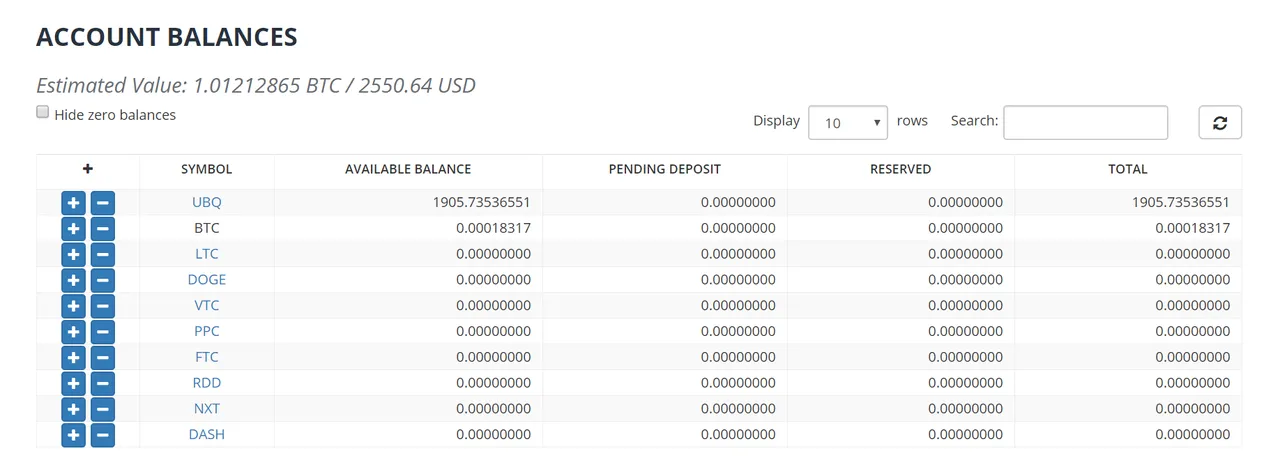Image resolution: width=1280 pixels, height=460 pixels.
Task: Select BTC total value 0.00018317
Action: [1193, 228]
